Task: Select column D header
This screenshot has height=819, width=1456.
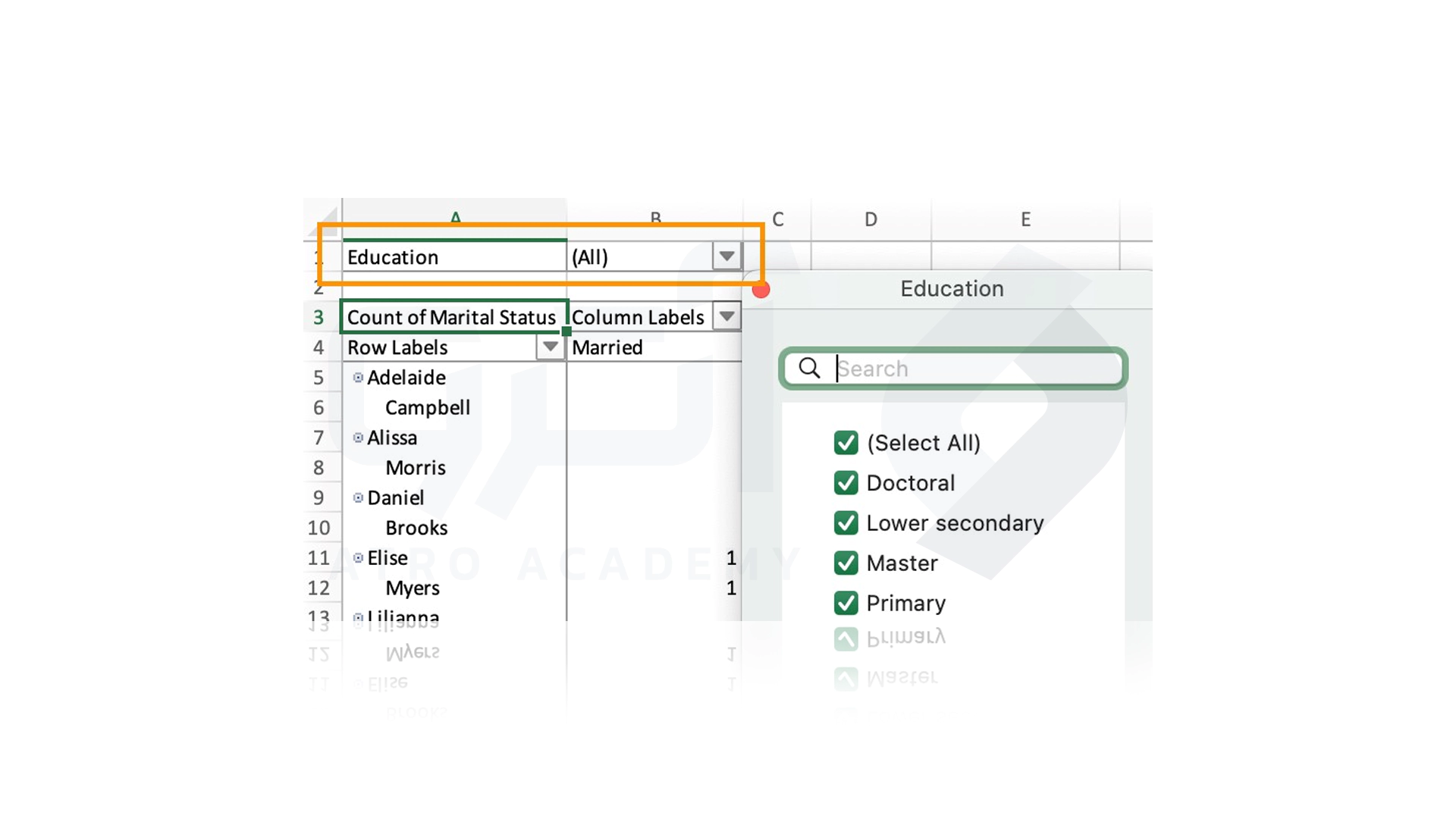Action: [871, 219]
